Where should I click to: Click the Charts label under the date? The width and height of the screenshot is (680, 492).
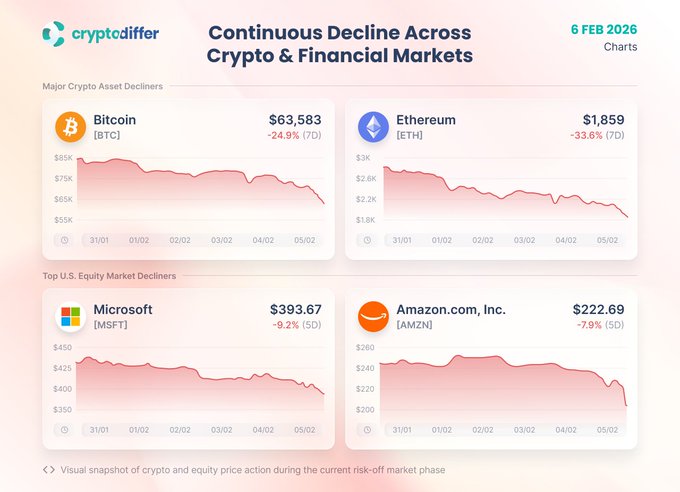[x=620, y=46]
